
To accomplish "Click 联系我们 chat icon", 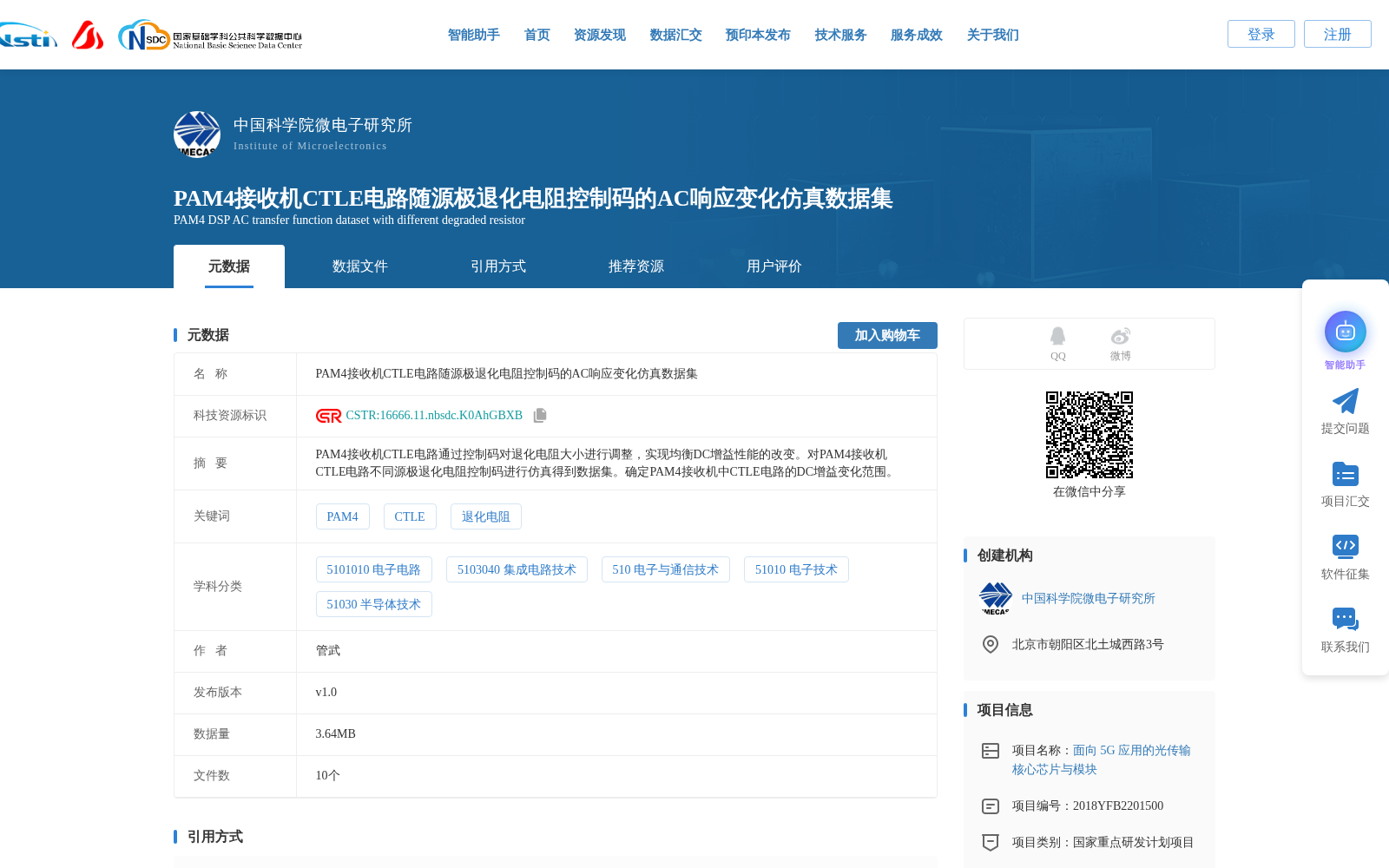I will (1346, 619).
